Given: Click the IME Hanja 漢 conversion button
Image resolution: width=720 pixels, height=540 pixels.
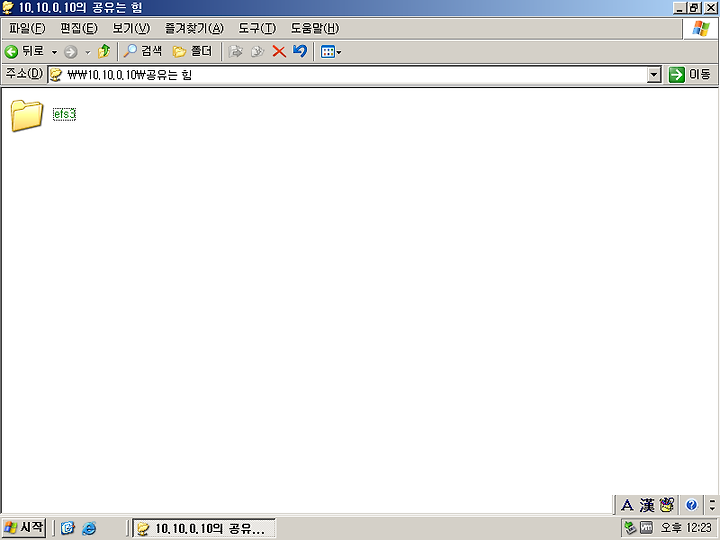Looking at the screenshot, I should pos(647,505).
